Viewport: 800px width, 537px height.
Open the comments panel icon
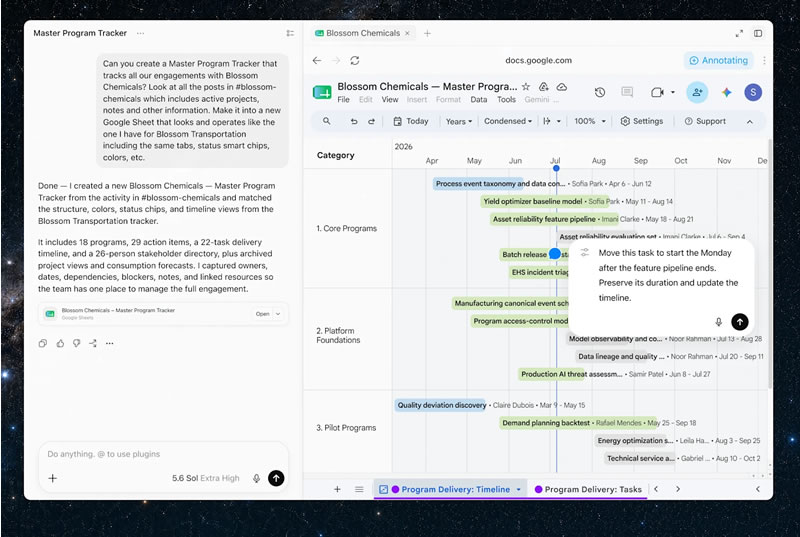627,92
